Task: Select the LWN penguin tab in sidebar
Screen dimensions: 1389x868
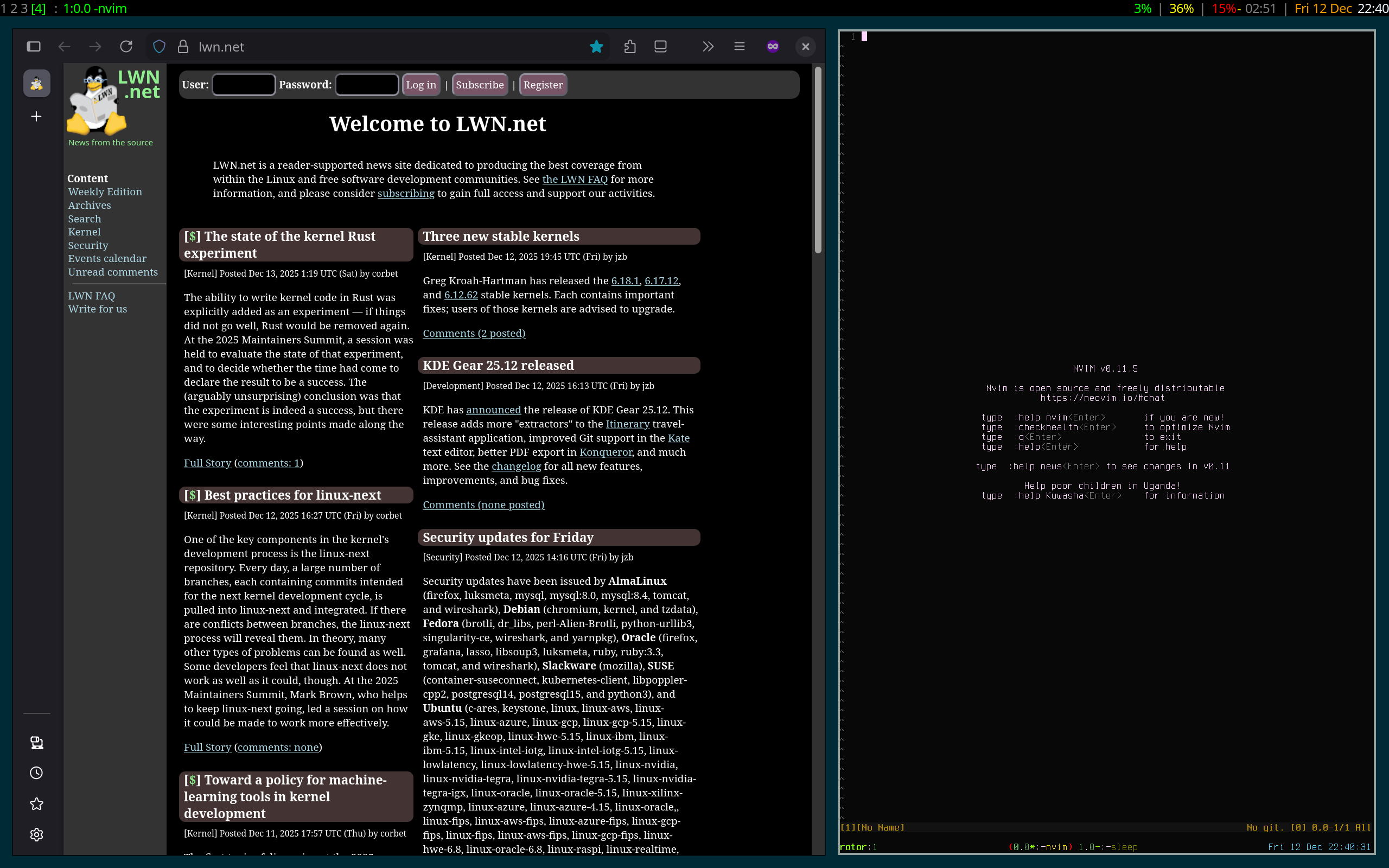Action: pyautogui.click(x=36, y=84)
